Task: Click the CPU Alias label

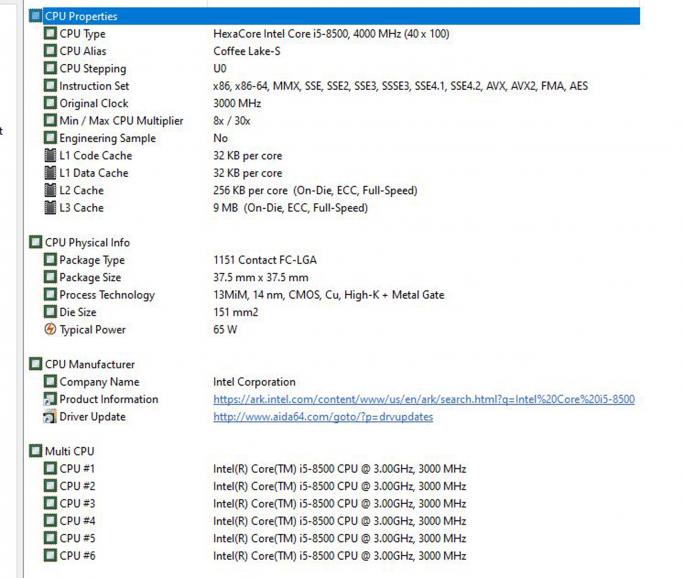Action: (x=83, y=51)
